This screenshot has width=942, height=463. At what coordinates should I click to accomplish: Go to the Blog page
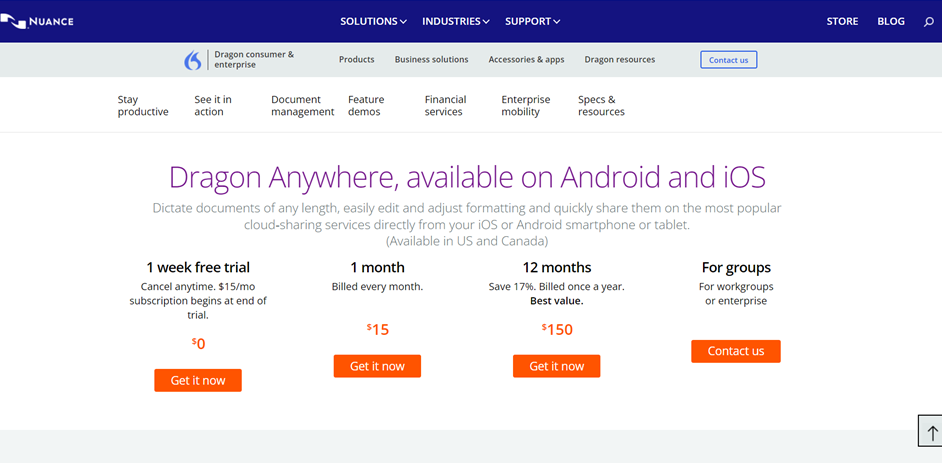point(890,21)
